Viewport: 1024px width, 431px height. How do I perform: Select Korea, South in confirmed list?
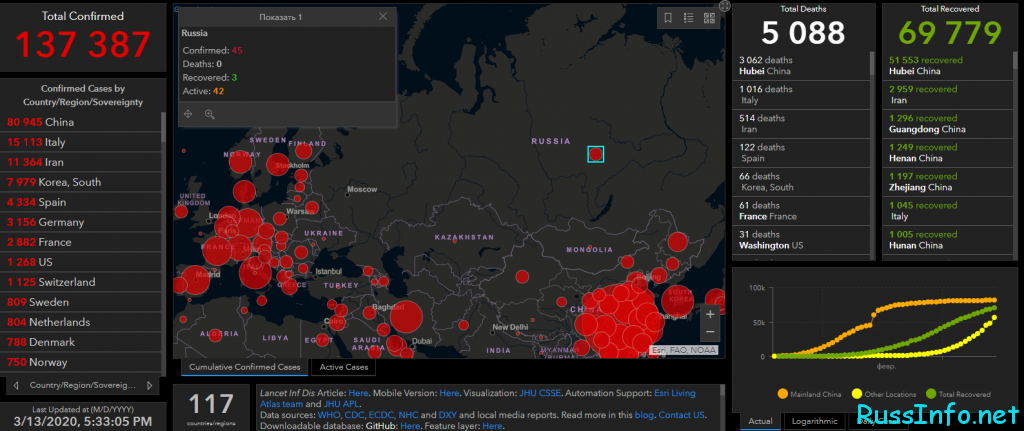pyautogui.click(x=81, y=182)
